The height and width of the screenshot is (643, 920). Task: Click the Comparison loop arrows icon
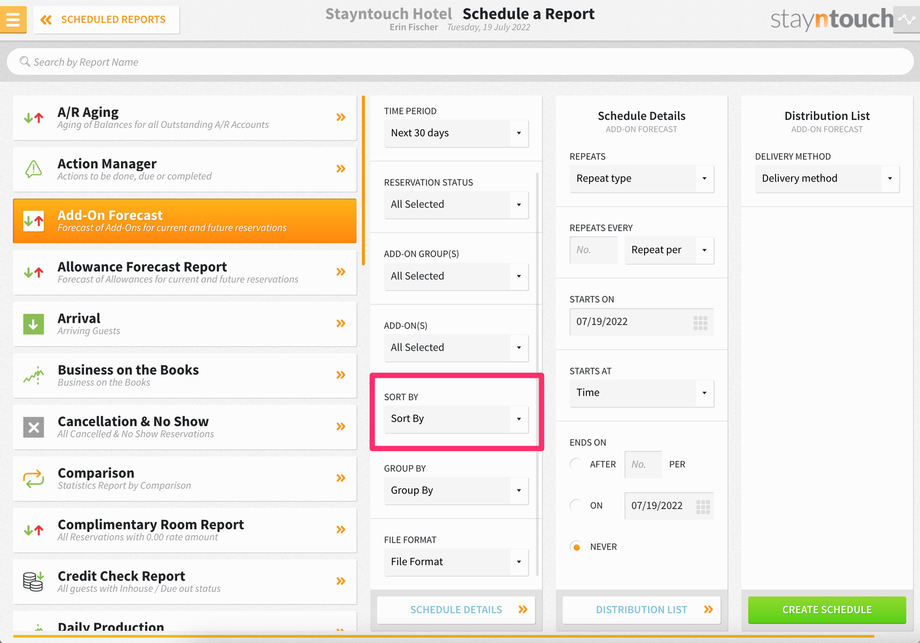point(33,479)
